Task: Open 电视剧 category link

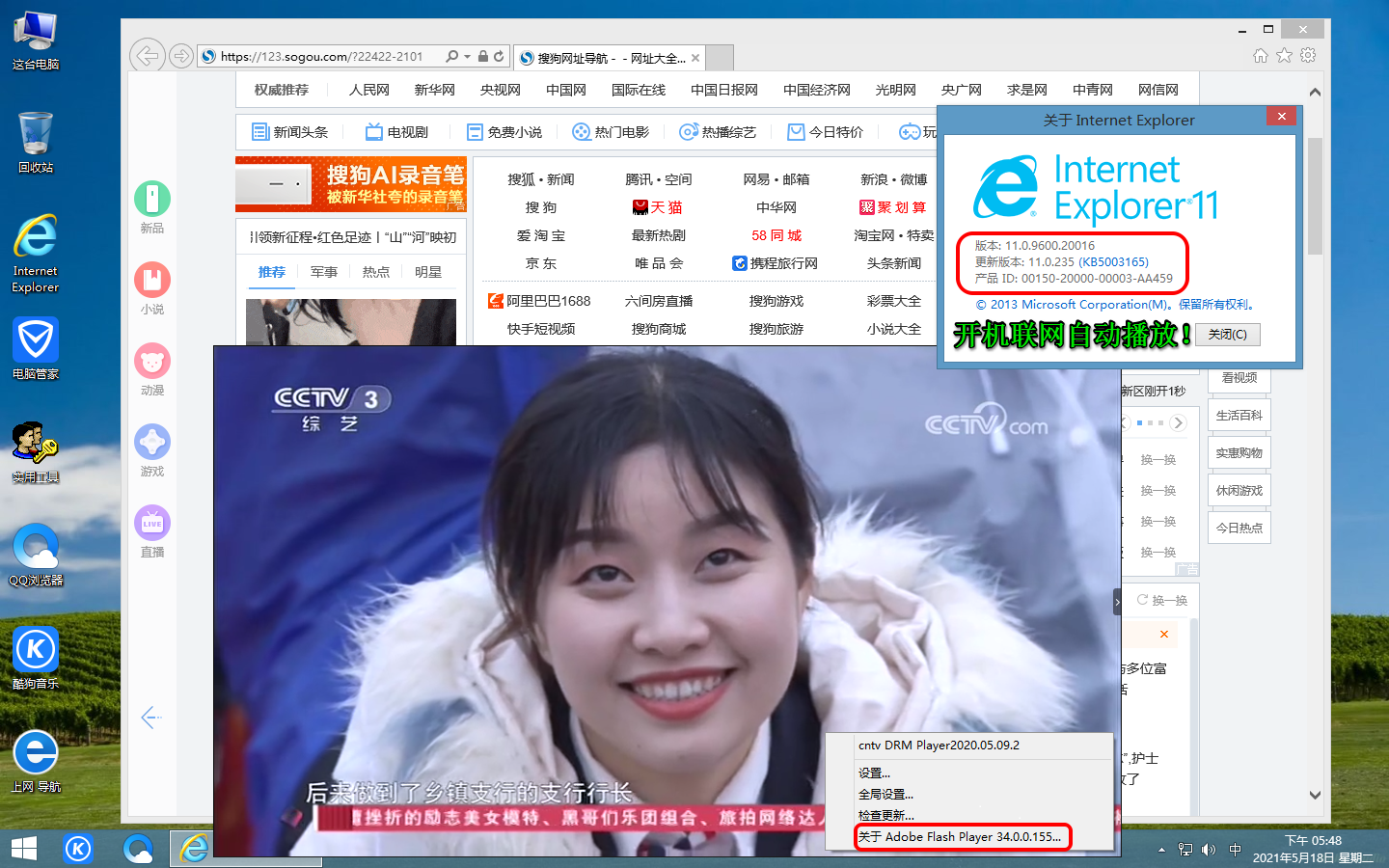Action: point(396,132)
